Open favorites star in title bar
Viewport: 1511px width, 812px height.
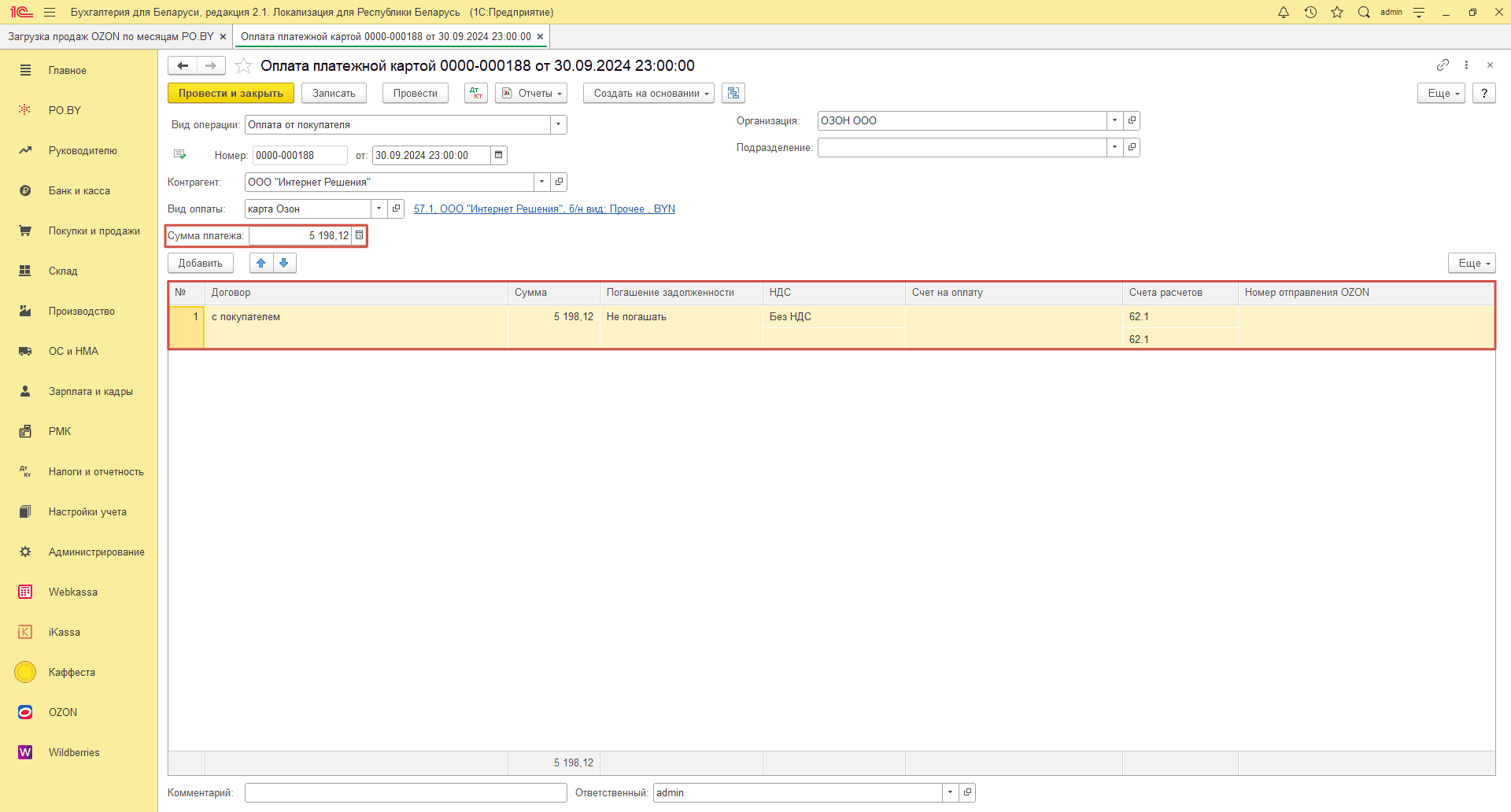[1337, 12]
